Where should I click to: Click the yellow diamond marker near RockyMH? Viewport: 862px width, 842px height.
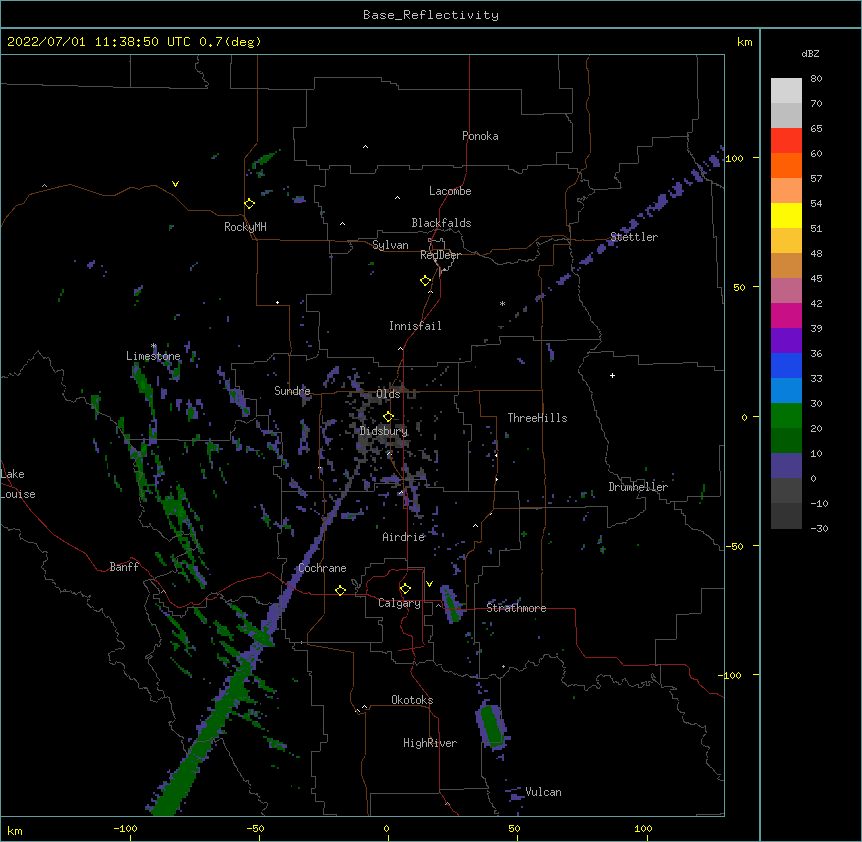[250, 203]
